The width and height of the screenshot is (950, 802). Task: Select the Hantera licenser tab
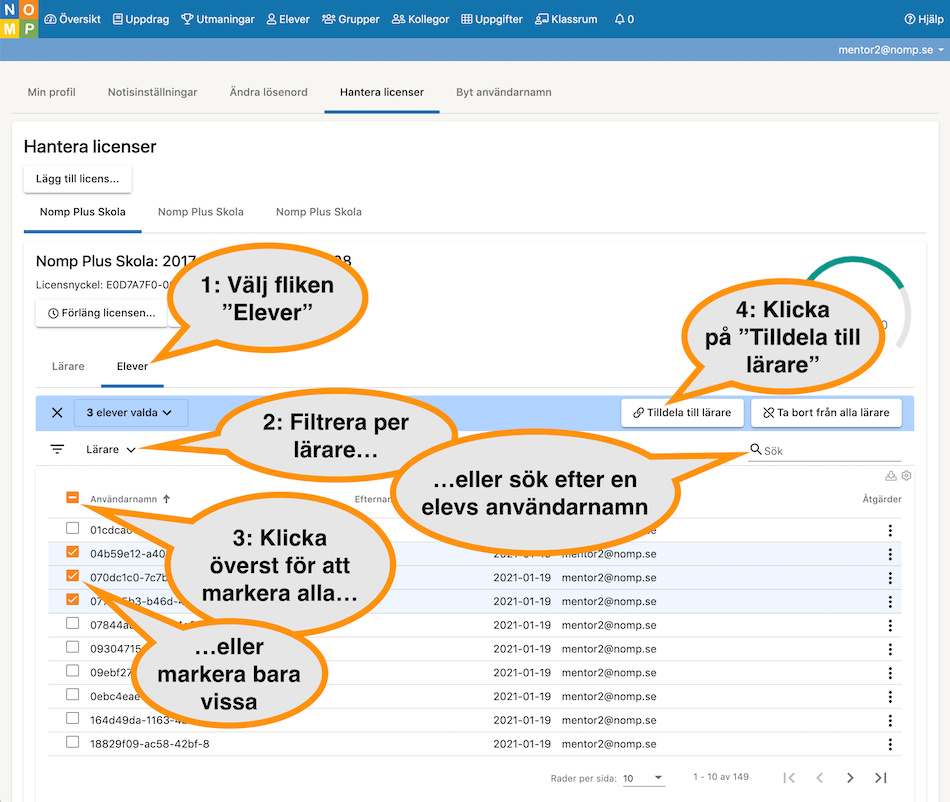[x=382, y=92]
